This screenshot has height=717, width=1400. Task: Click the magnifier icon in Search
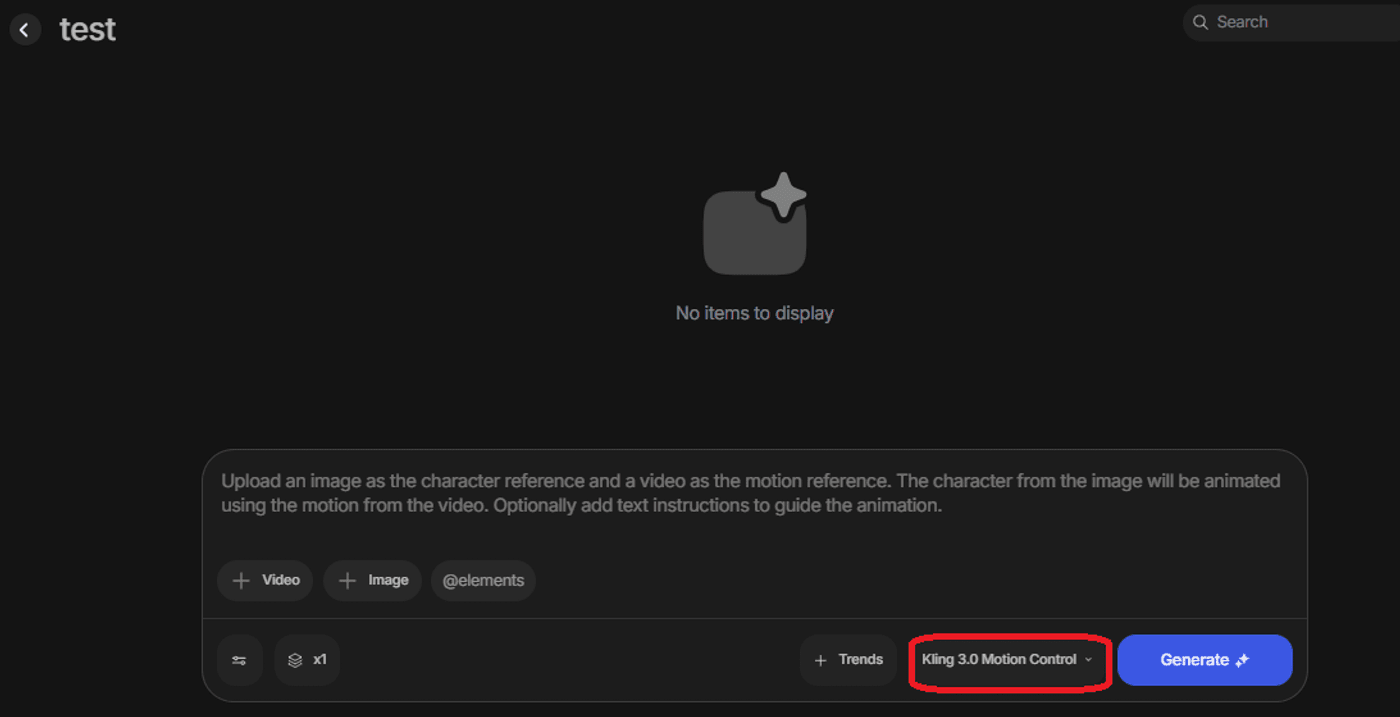1200,22
